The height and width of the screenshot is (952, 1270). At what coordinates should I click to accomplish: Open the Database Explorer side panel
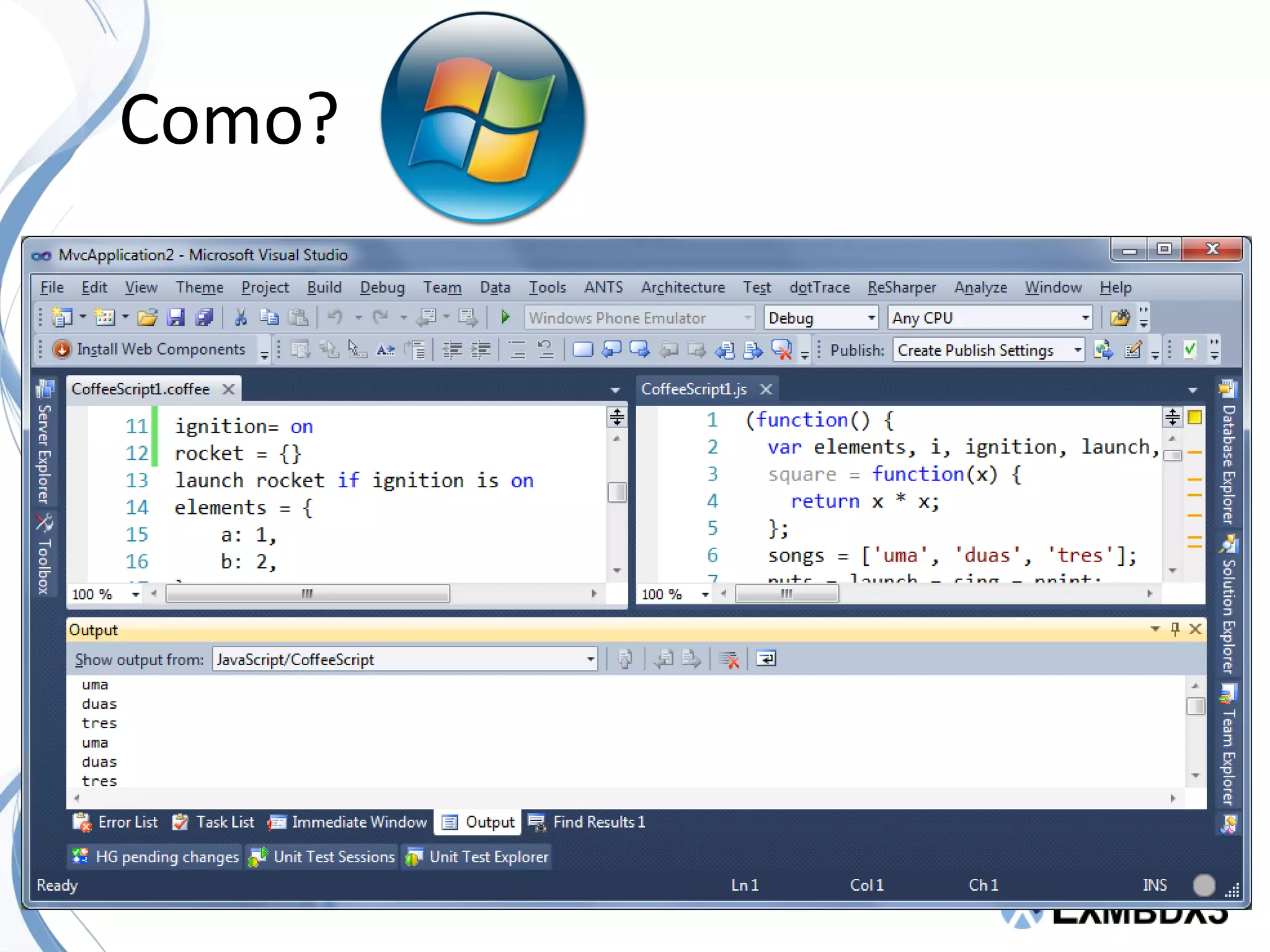pyautogui.click(x=1228, y=453)
